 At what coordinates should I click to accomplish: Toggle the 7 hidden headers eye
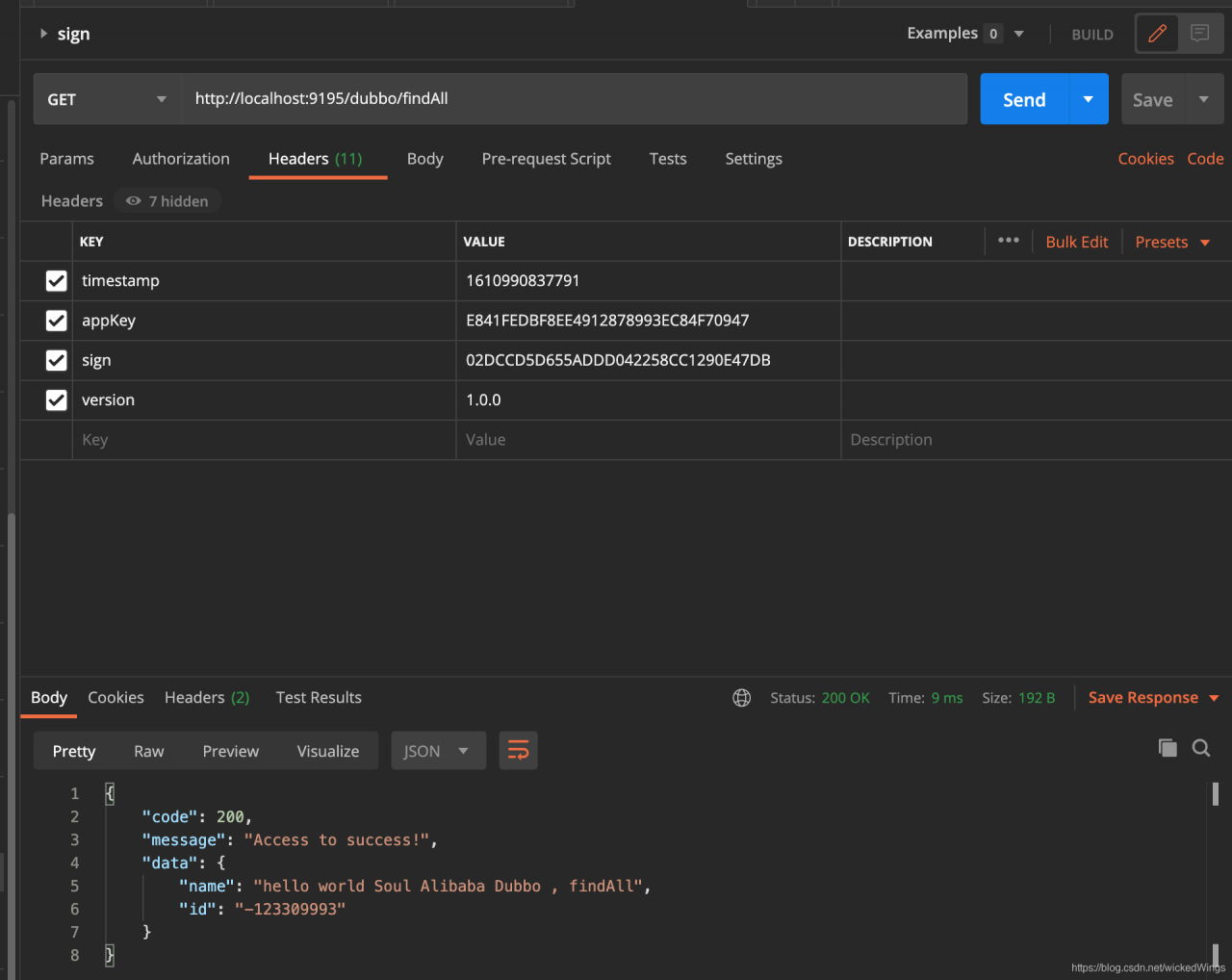click(x=167, y=201)
